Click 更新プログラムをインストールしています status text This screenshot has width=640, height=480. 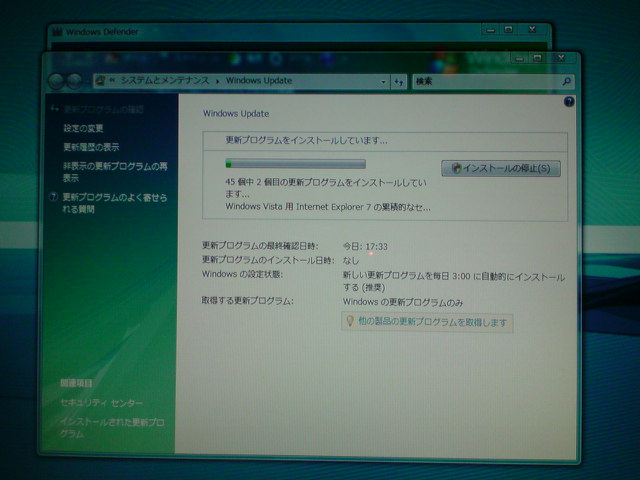tap(306, 140)
